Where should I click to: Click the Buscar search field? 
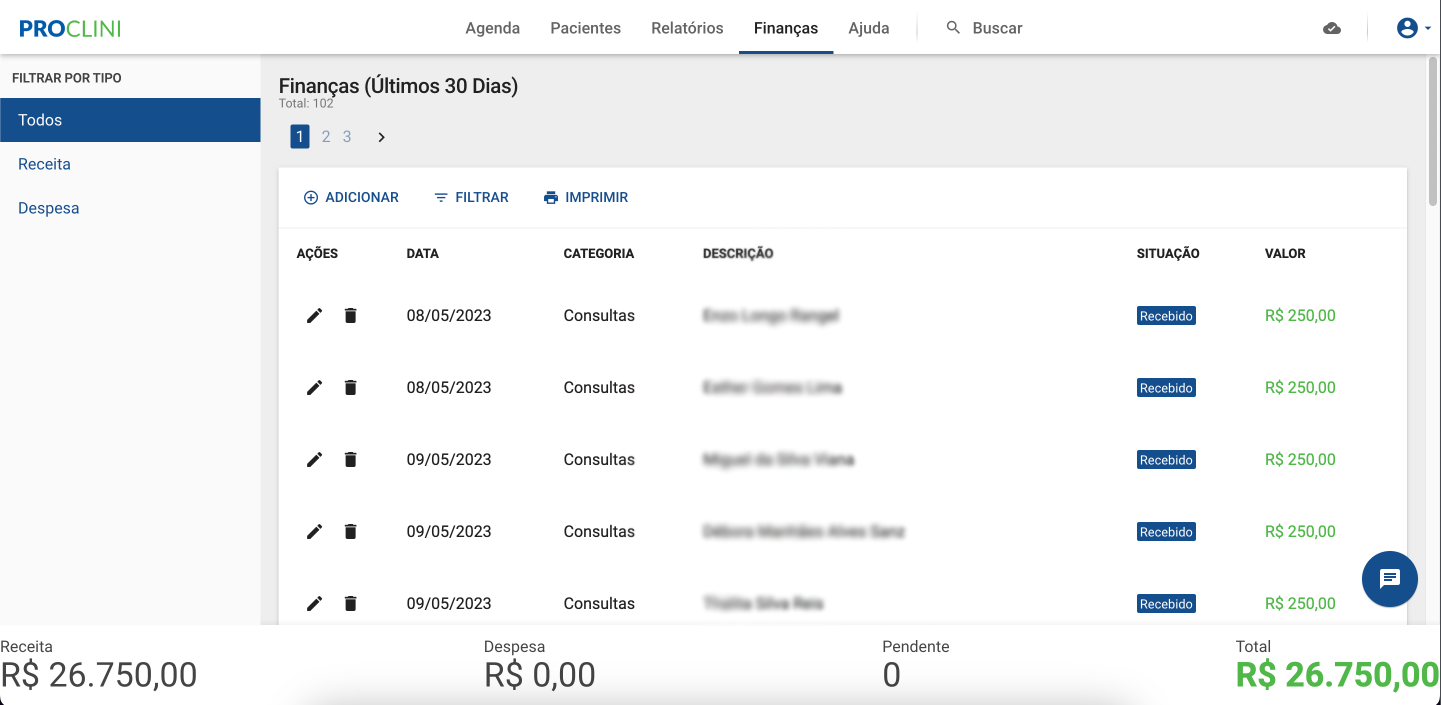coord(997,28)
